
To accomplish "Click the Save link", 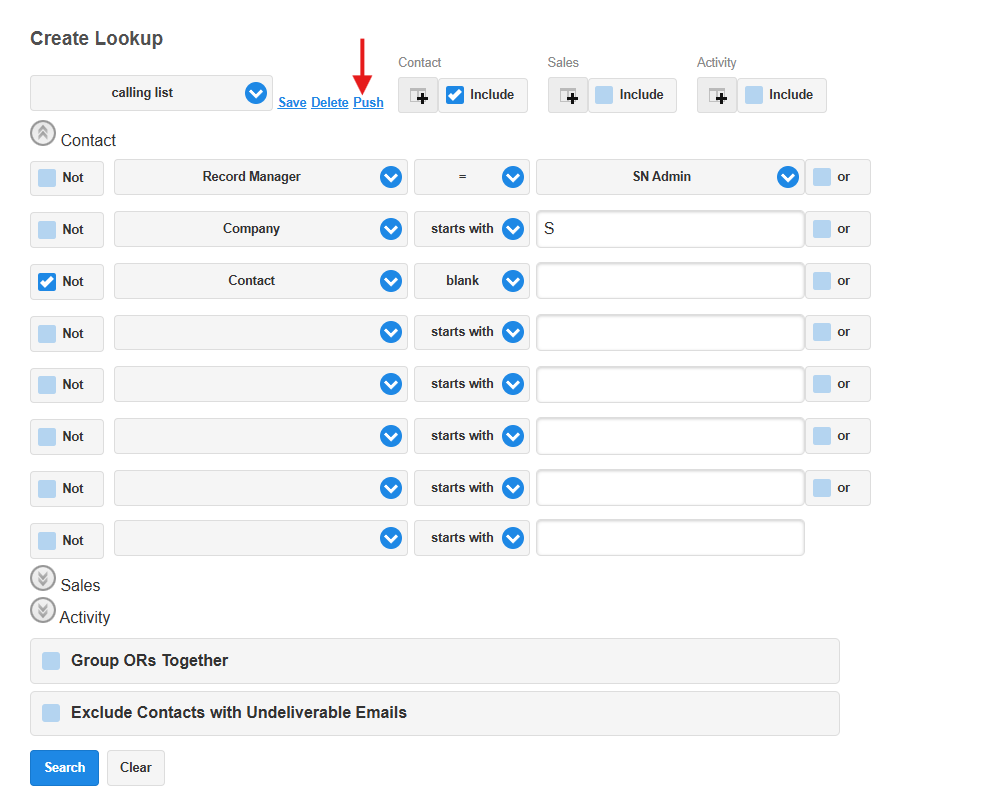I will click(x=292, y=103).
